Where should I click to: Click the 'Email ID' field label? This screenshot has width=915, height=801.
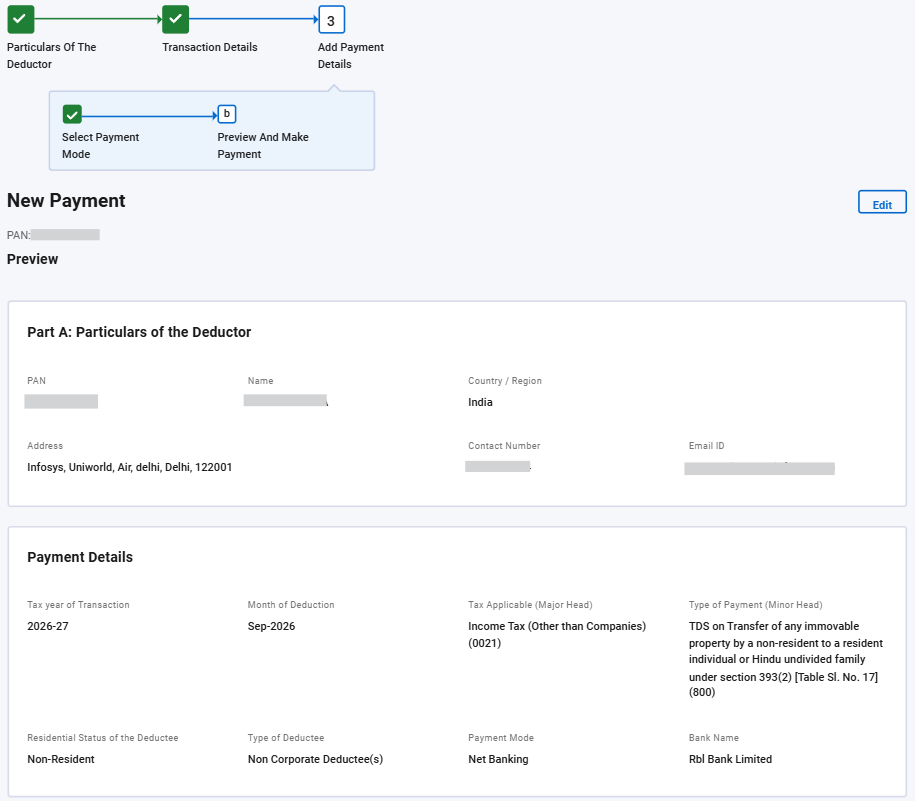[x=706, y=446]
